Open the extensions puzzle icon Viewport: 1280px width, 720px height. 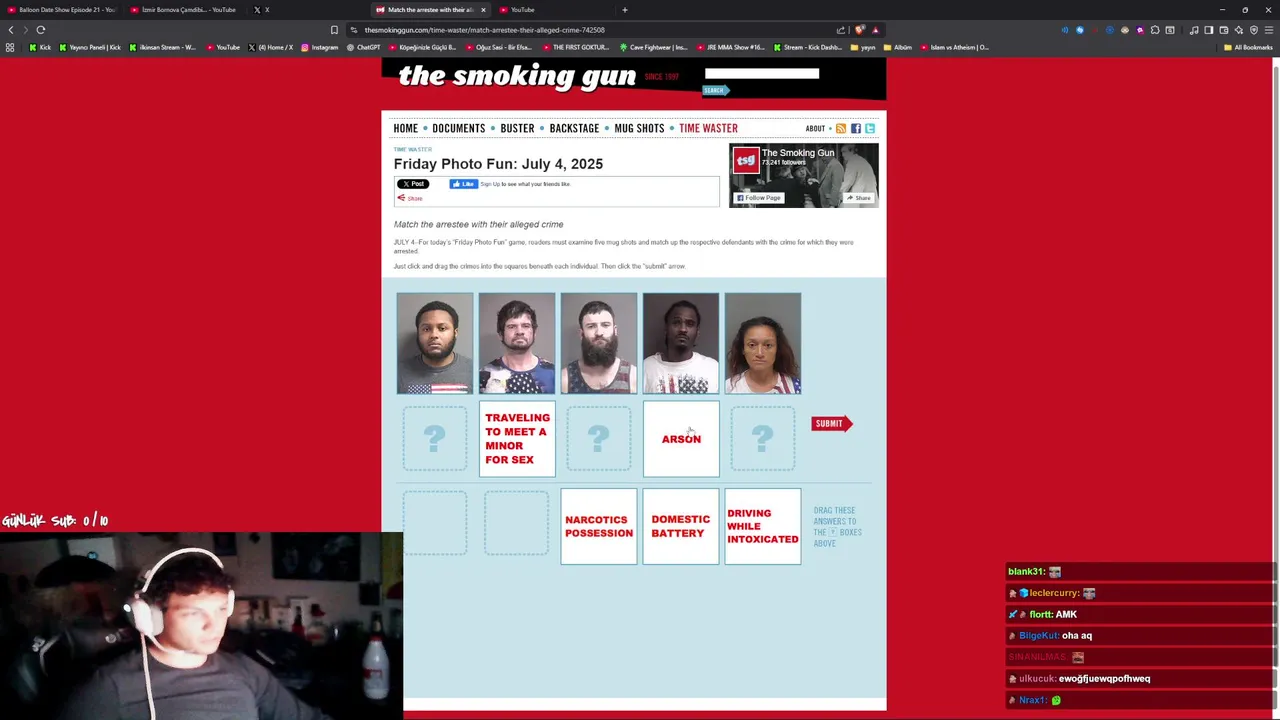tap(1155, 30)
